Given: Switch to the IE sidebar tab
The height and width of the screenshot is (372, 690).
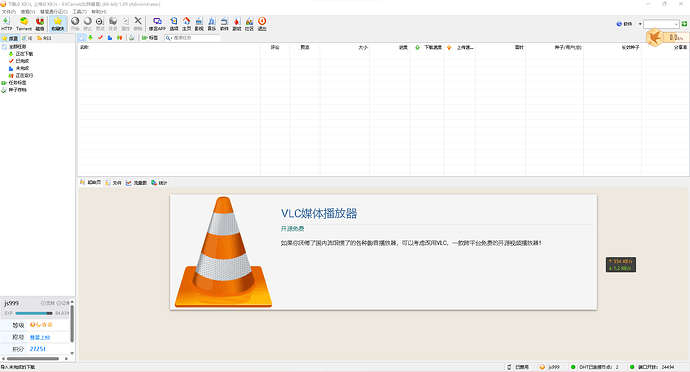Looking at the screenshot, I should tap(27, 38).
